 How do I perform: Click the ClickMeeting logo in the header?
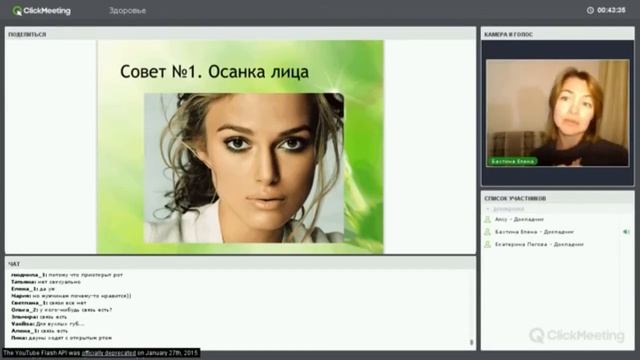(42, 11)
